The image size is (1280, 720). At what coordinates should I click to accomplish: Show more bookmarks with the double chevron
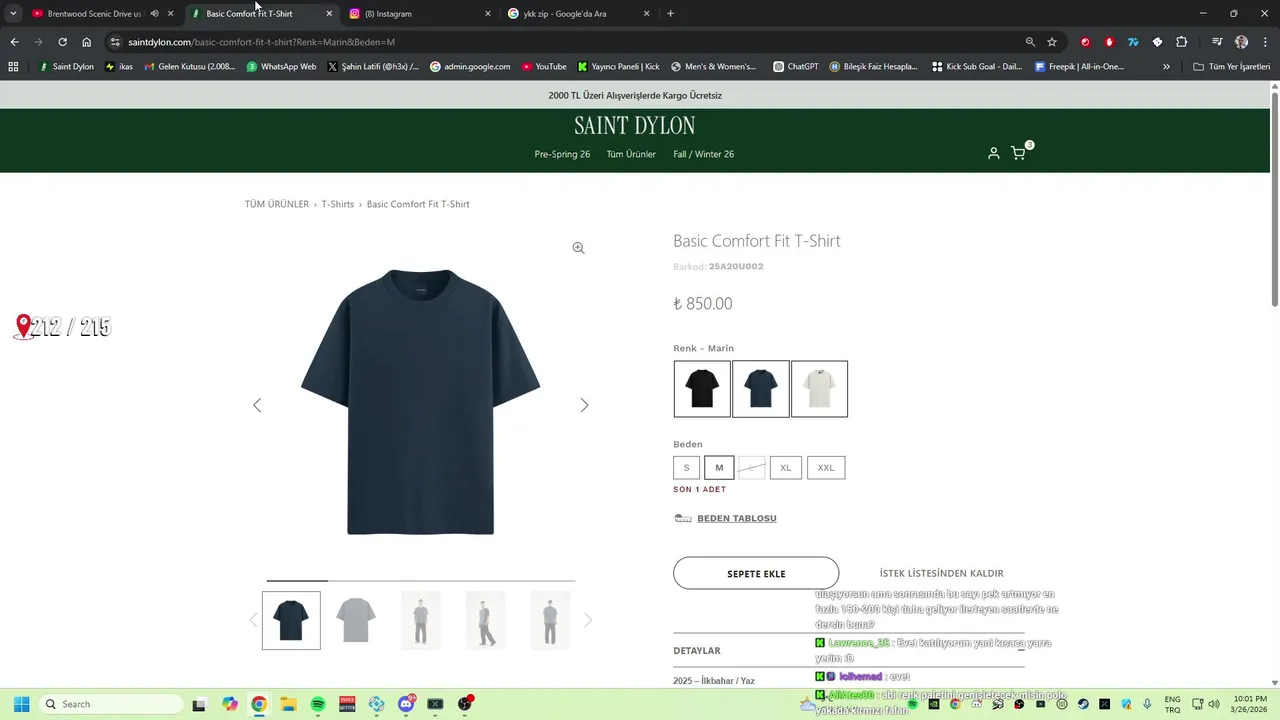[x=1166, y=67]
